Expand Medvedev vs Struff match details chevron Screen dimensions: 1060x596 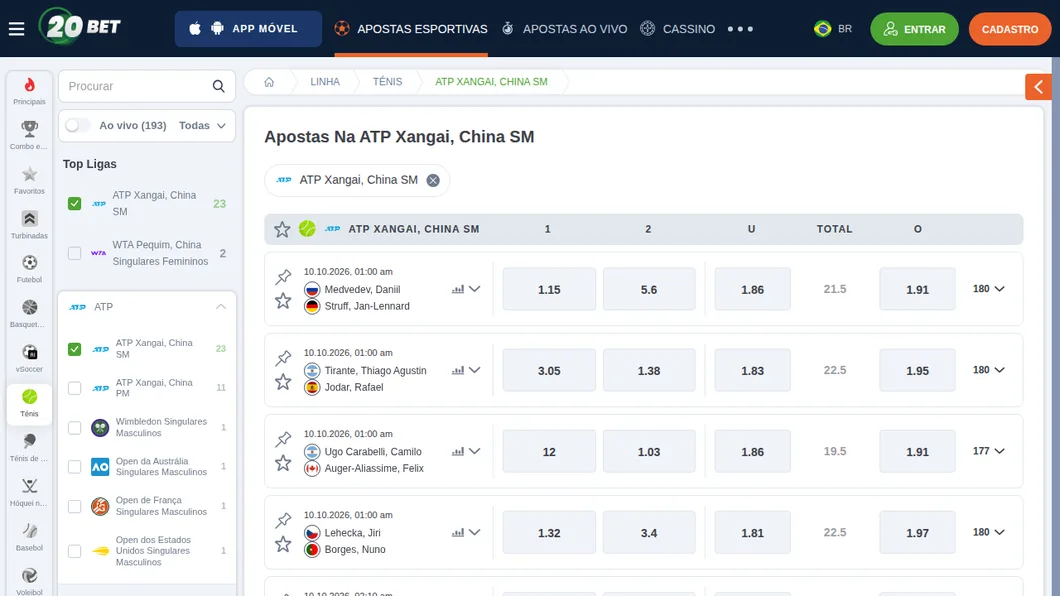pyautogui.click(x=475, y=289)
